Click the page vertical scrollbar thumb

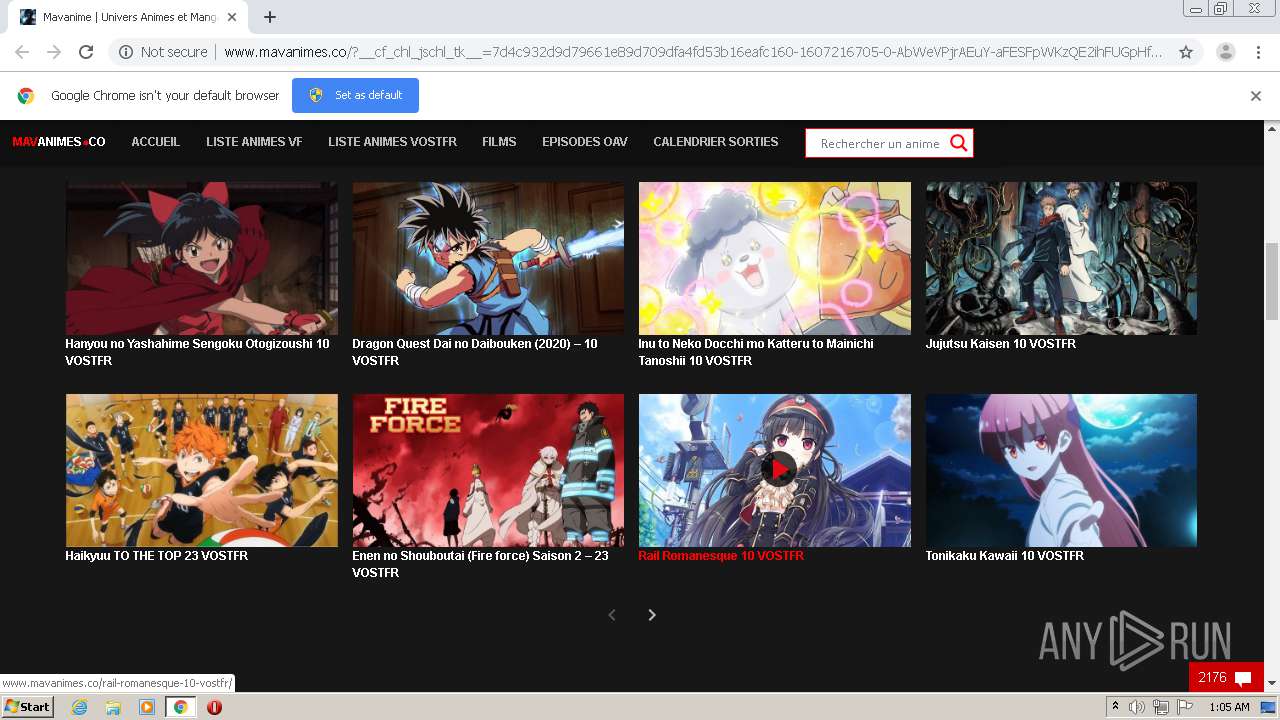coord(1272,281)
